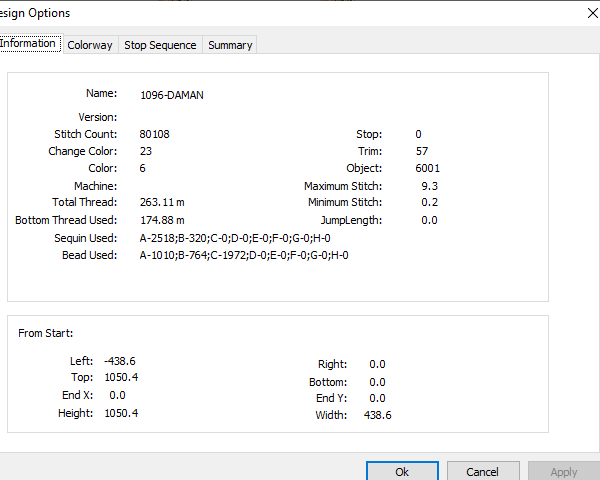
Task: Click the Name label
Action: pos(101,93)
